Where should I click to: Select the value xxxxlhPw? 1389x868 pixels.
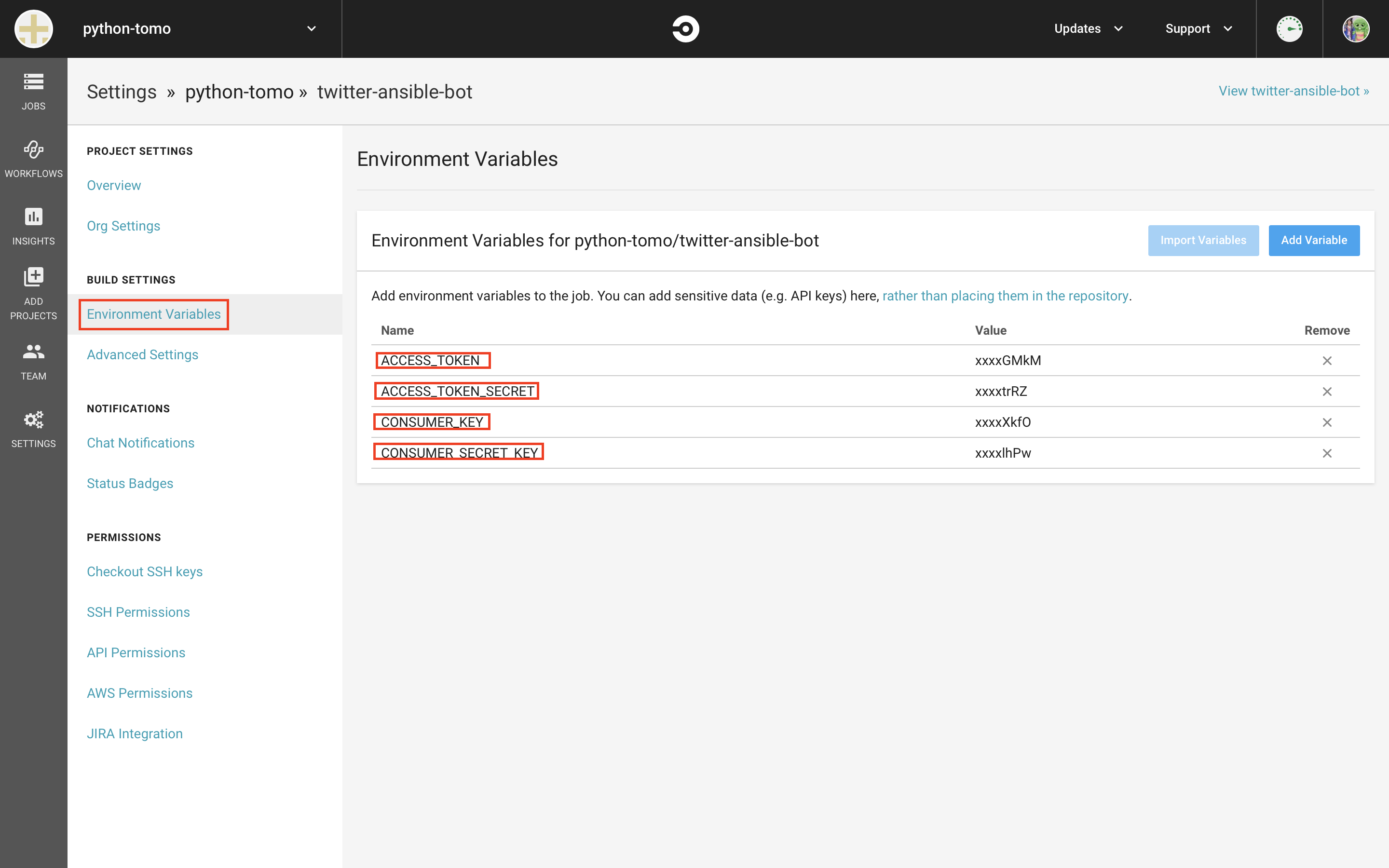click(1003, 453)
